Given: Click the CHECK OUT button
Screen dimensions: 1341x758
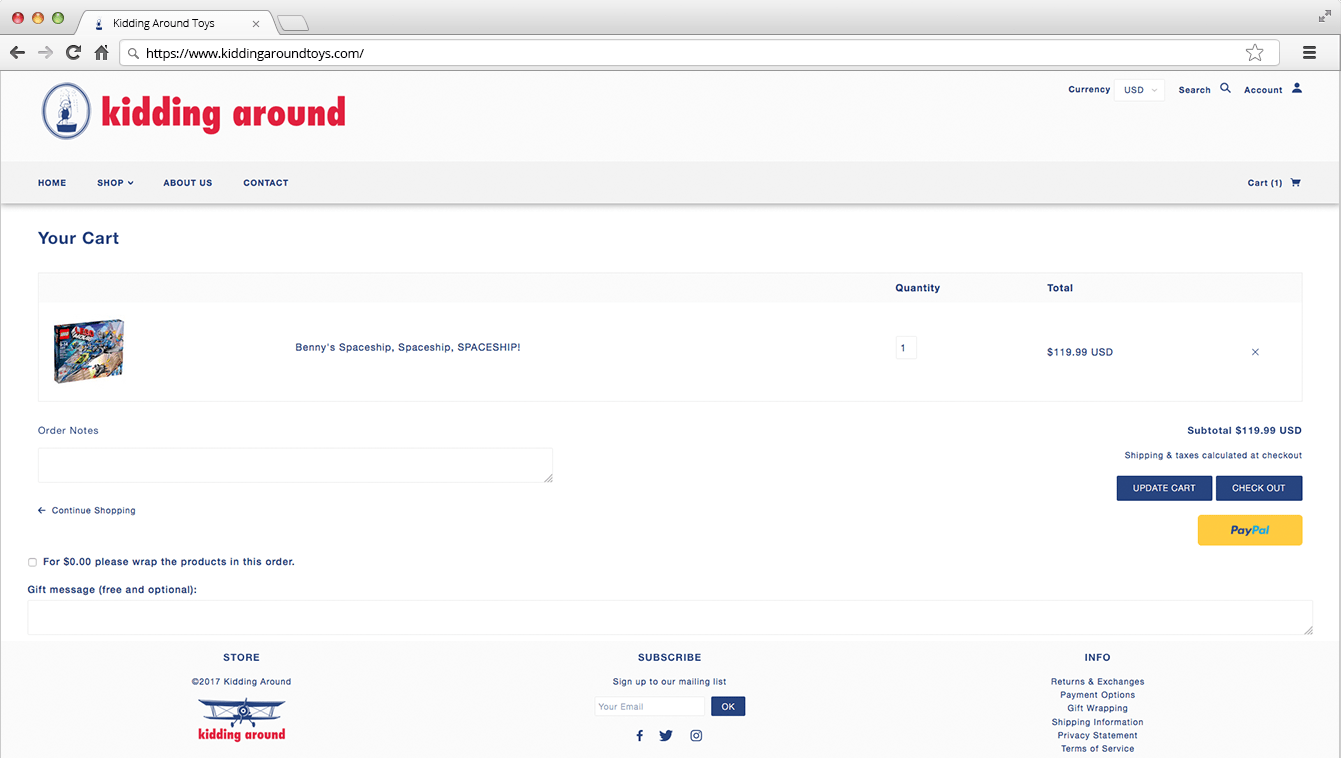Looking at the screenshot, I should [x=1259, y=488].
